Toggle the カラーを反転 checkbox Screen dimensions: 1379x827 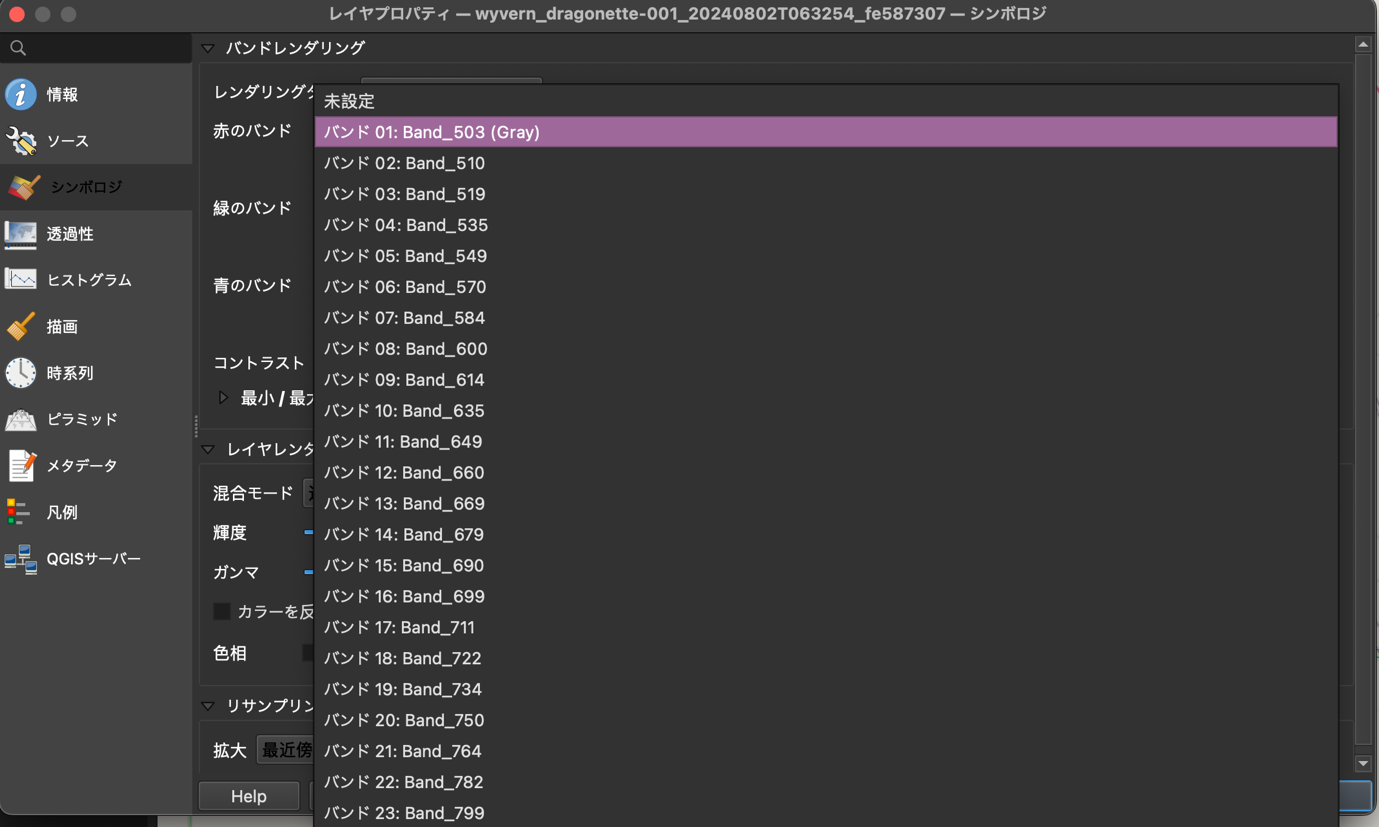pyautogui.click(x=222, y=611)
